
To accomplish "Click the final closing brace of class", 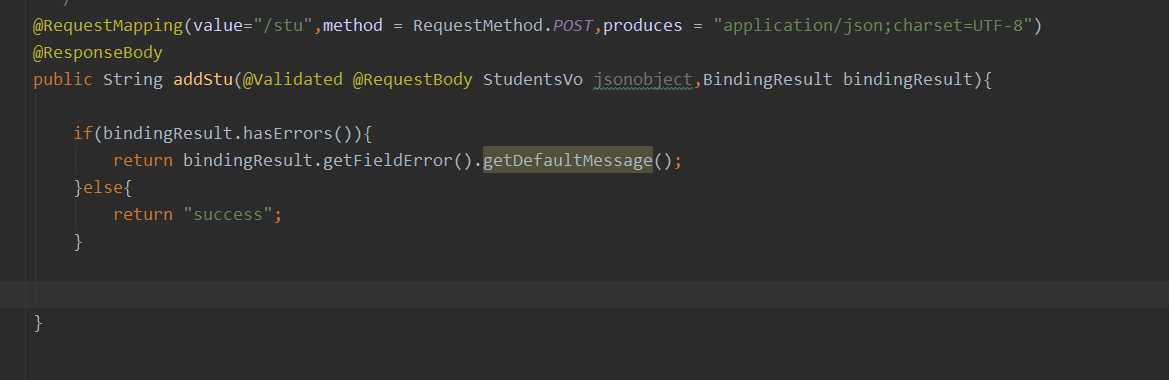I will 38,323.
